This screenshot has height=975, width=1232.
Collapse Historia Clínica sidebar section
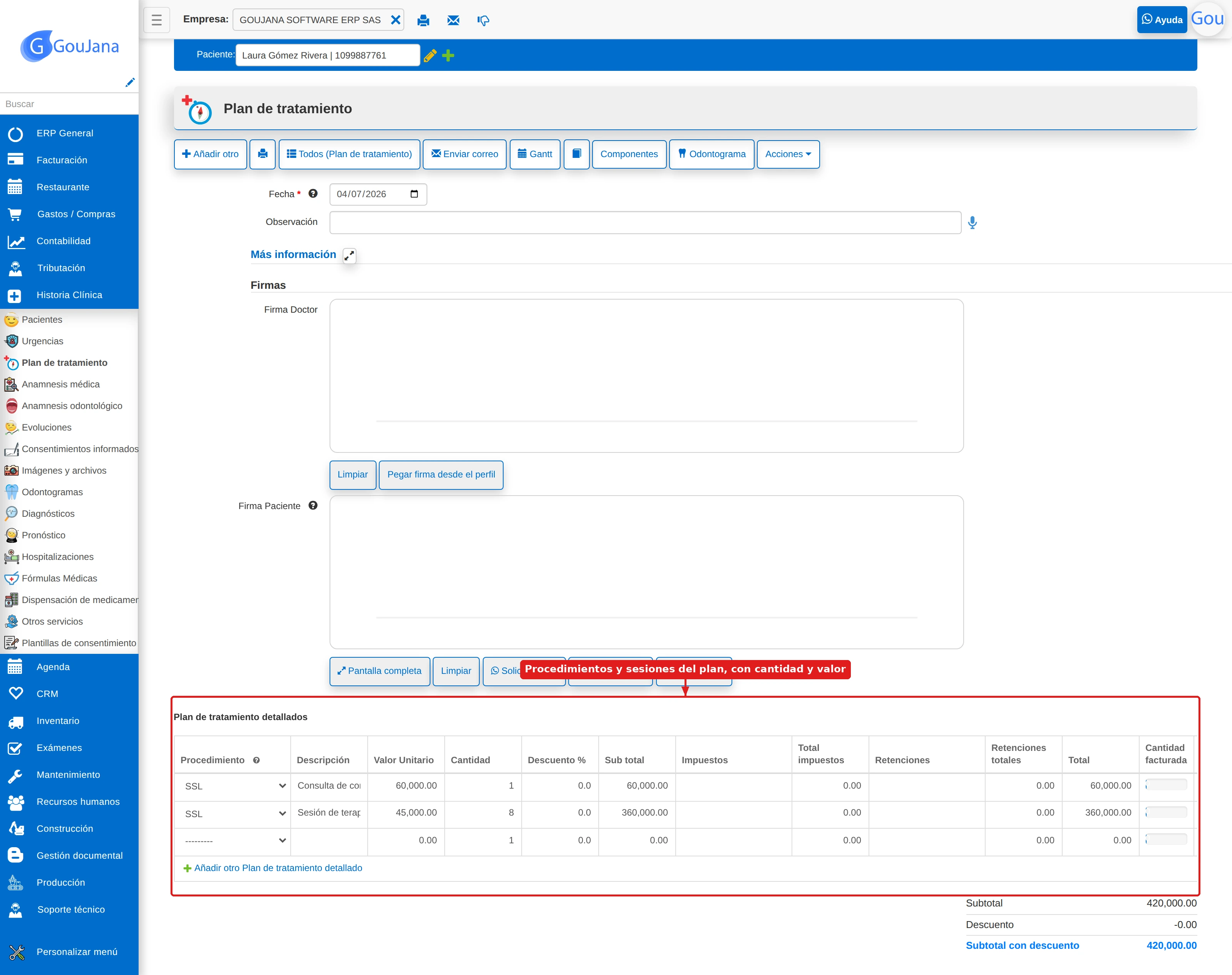69,295
